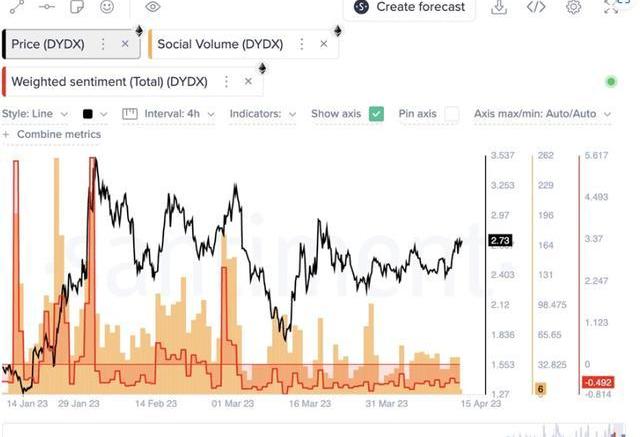Open the Style: Line dropdown

(36, 114)
